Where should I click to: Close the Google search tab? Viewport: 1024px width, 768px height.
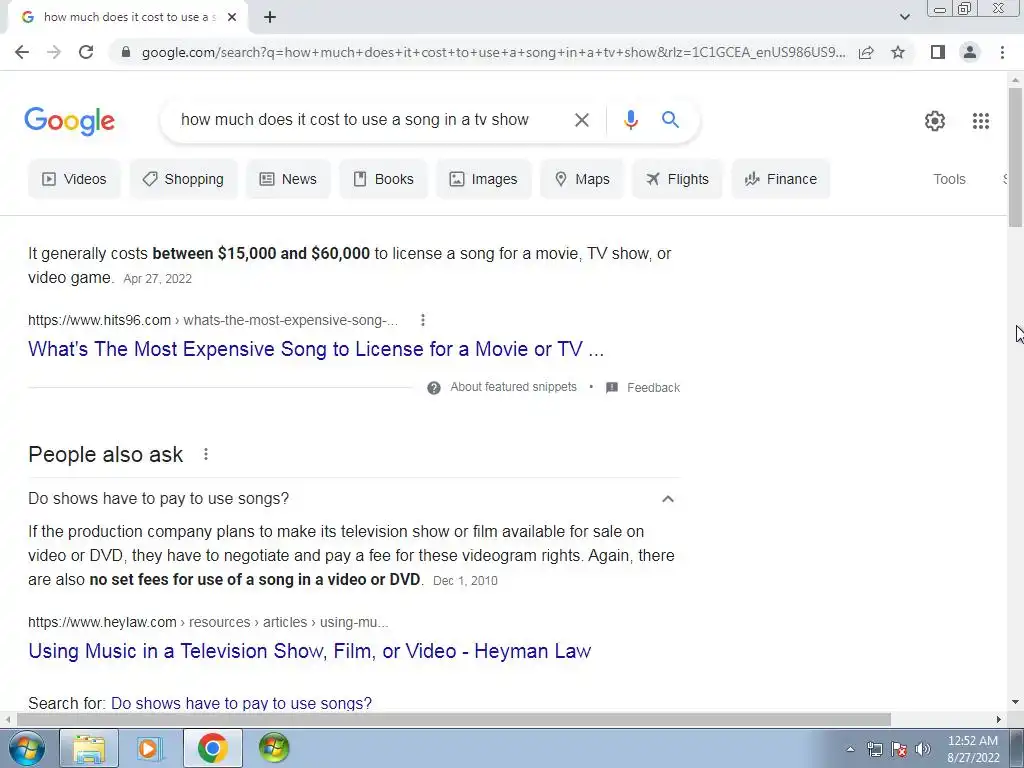coord(232,17)
